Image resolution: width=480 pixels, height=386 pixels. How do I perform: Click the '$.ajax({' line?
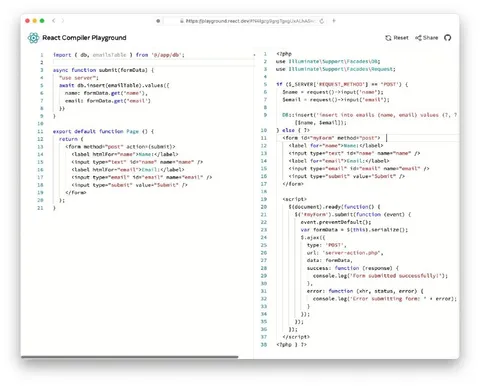tap(313, 237)
